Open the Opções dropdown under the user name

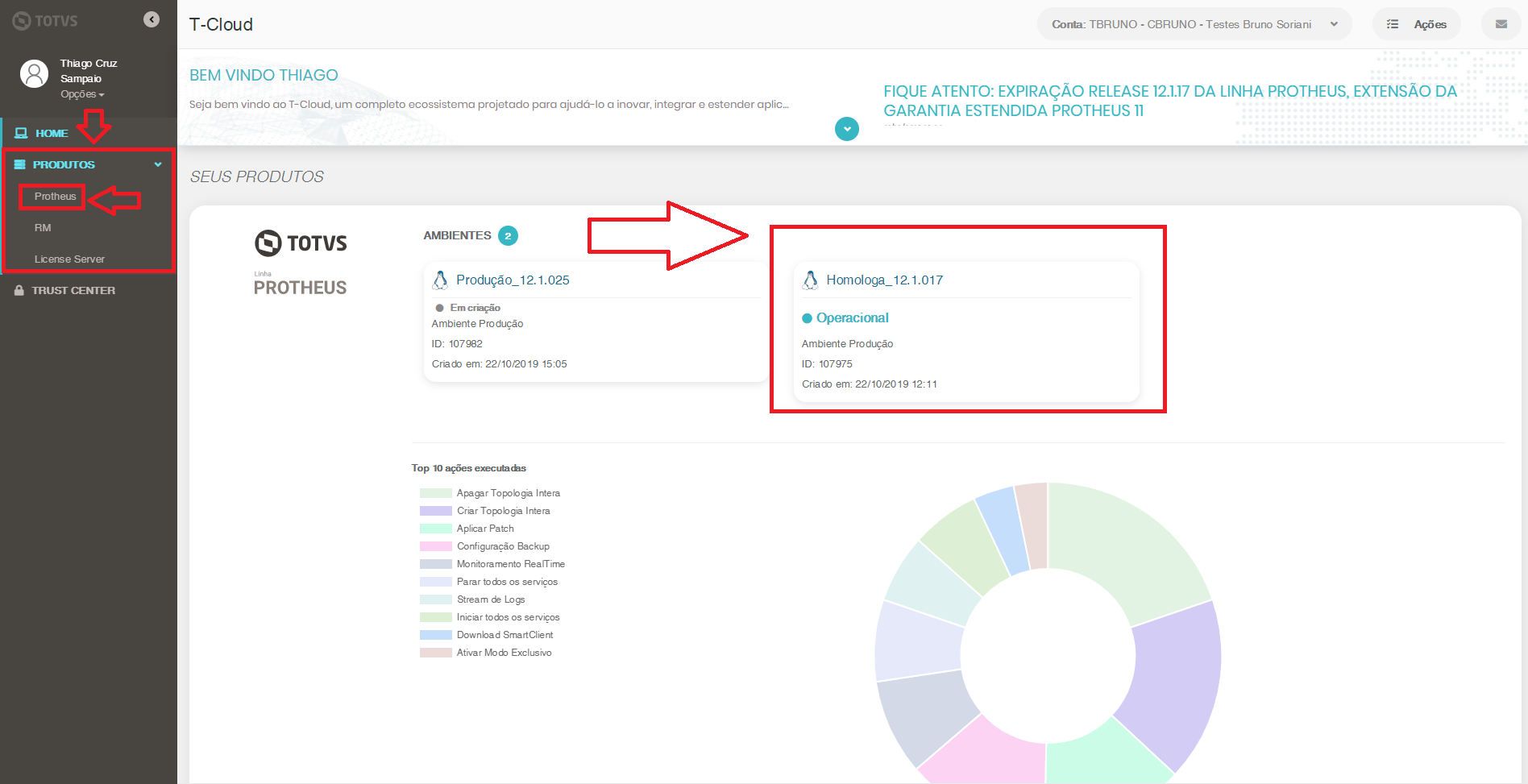[82, 94]
